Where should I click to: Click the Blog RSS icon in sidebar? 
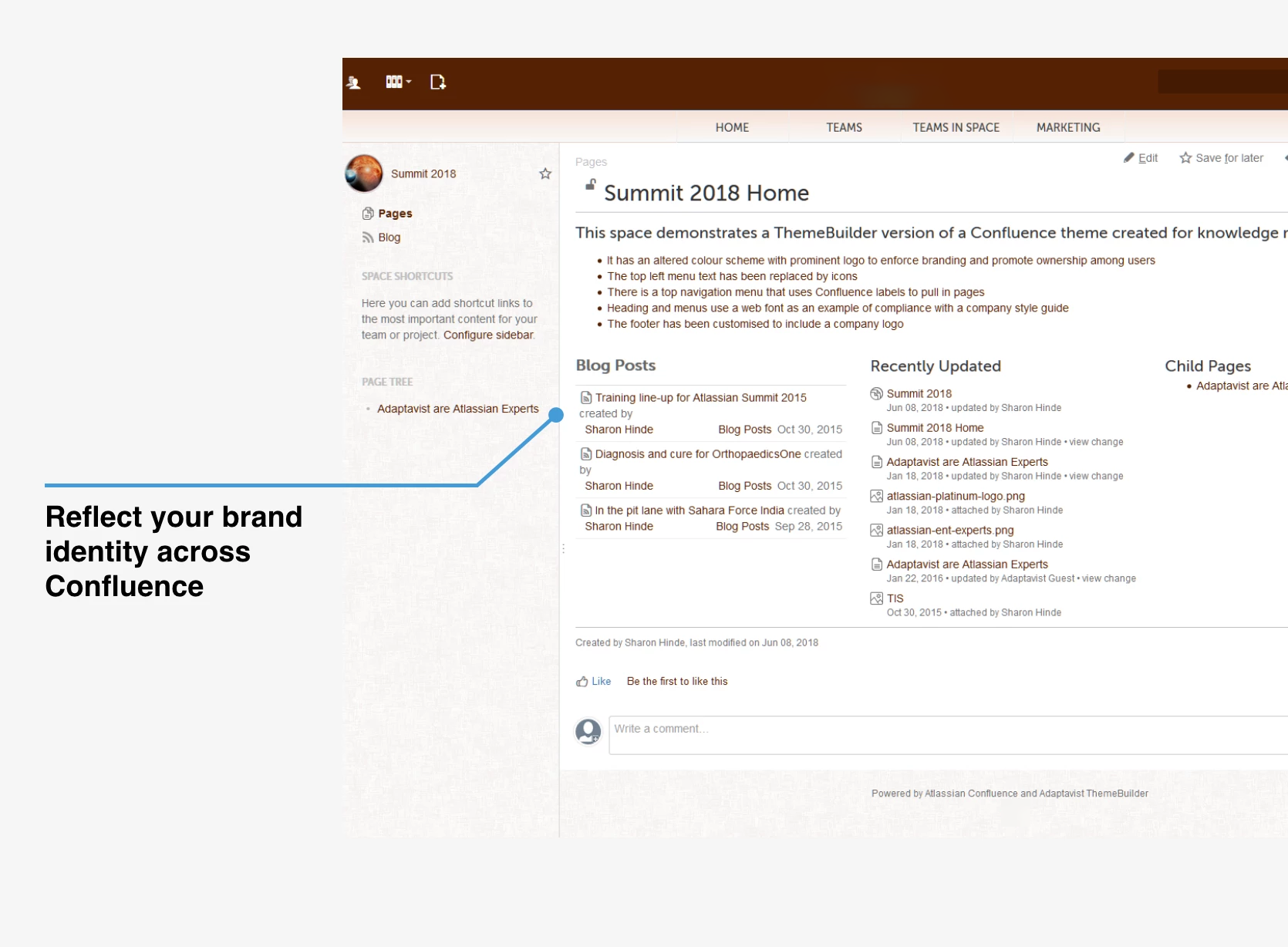(368, 238)
